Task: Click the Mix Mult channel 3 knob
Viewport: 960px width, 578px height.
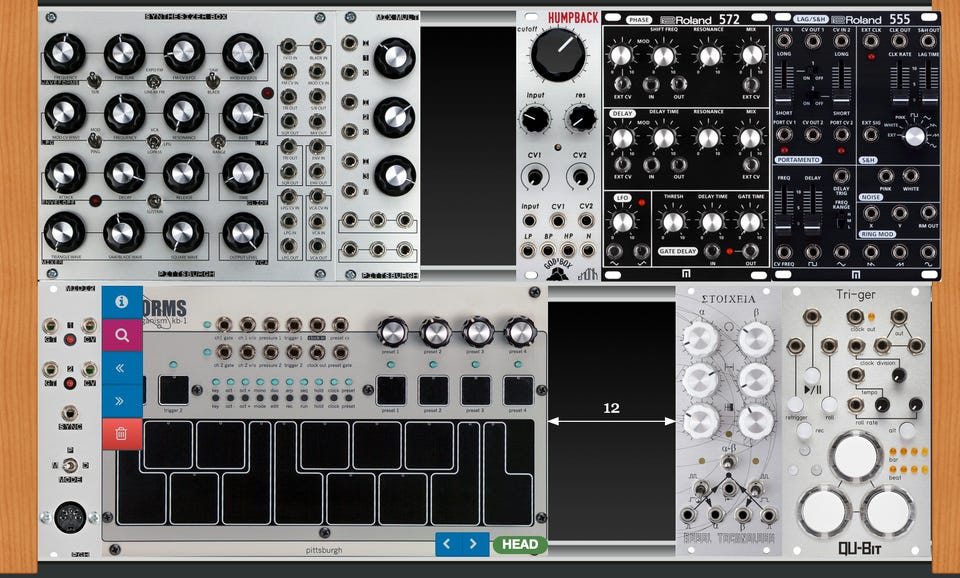Action: [x=395, y=176]
